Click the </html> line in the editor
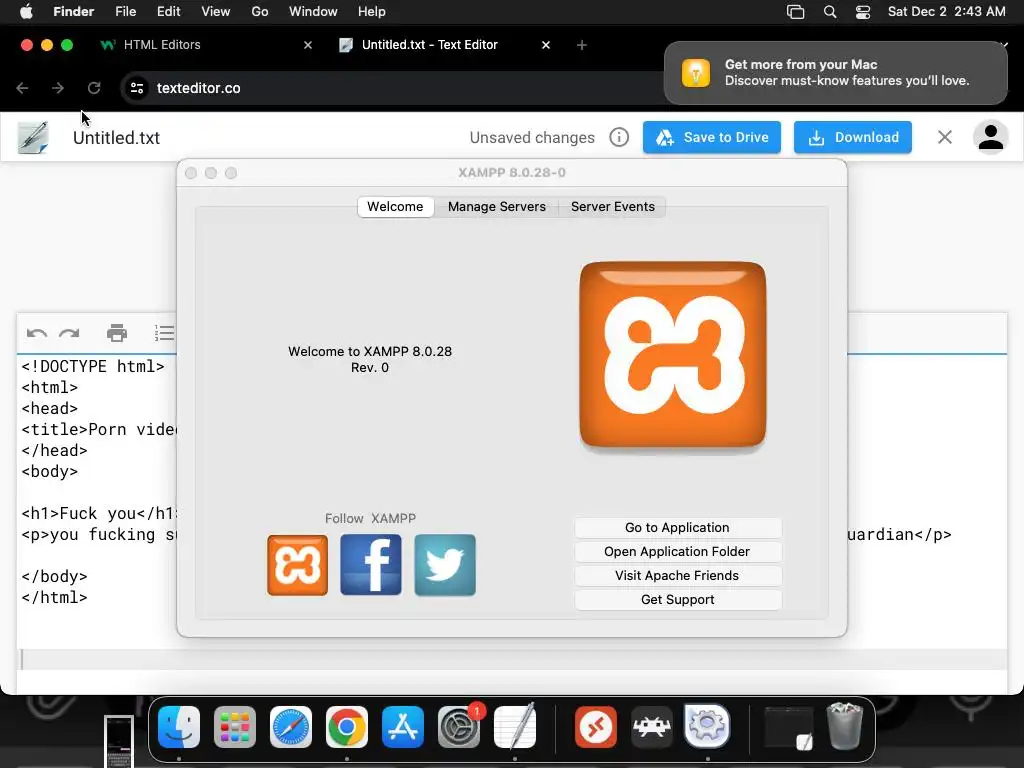This screenshot has width=1024, height=768. (54, 598)
